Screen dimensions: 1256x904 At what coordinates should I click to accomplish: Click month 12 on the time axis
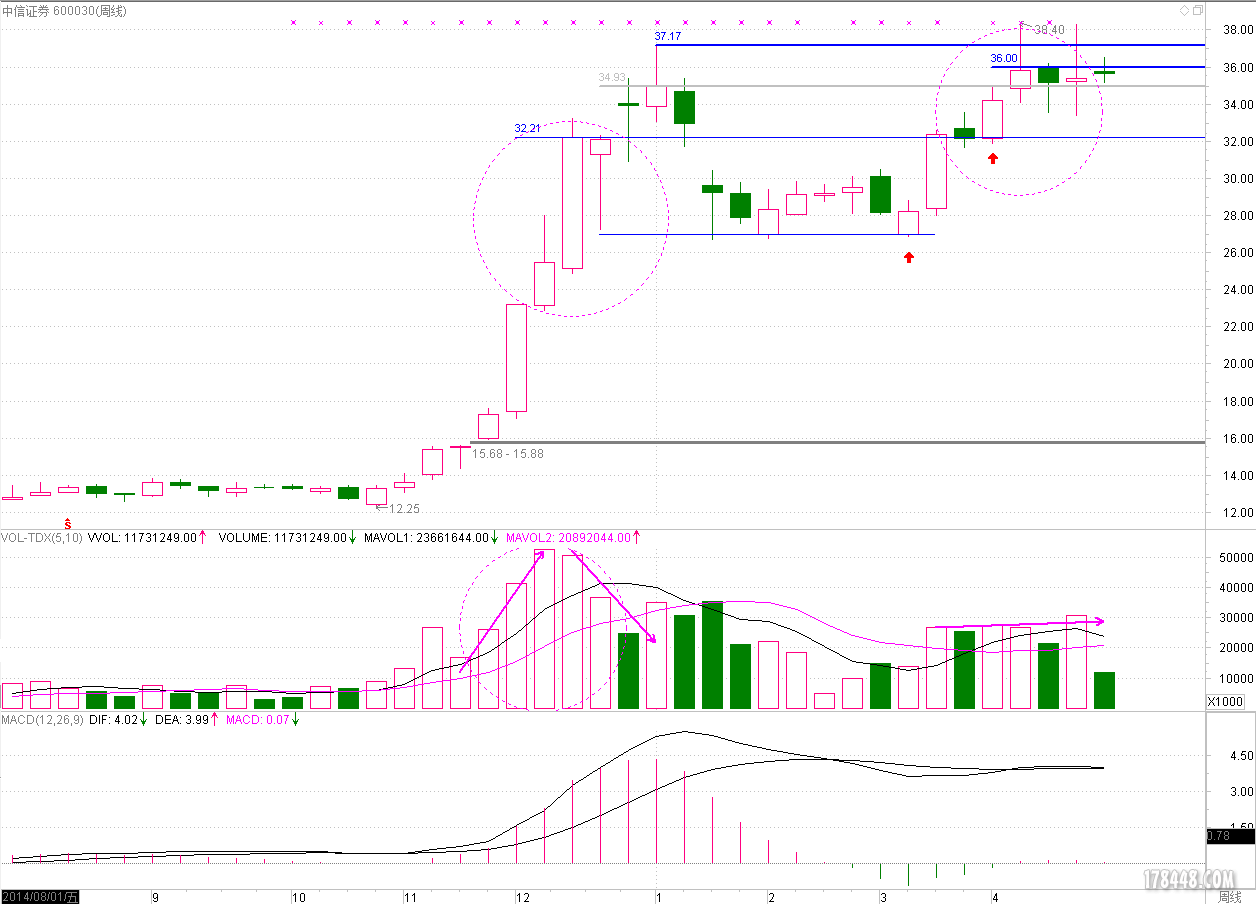pyautogui.click(x=522, y=897)
